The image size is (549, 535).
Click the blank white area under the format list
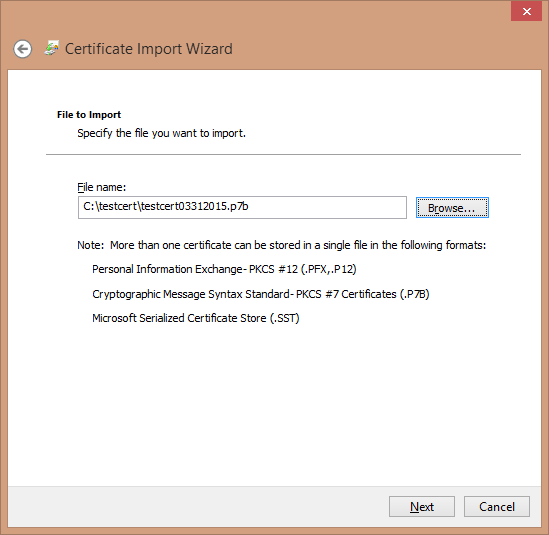point(274,403)
